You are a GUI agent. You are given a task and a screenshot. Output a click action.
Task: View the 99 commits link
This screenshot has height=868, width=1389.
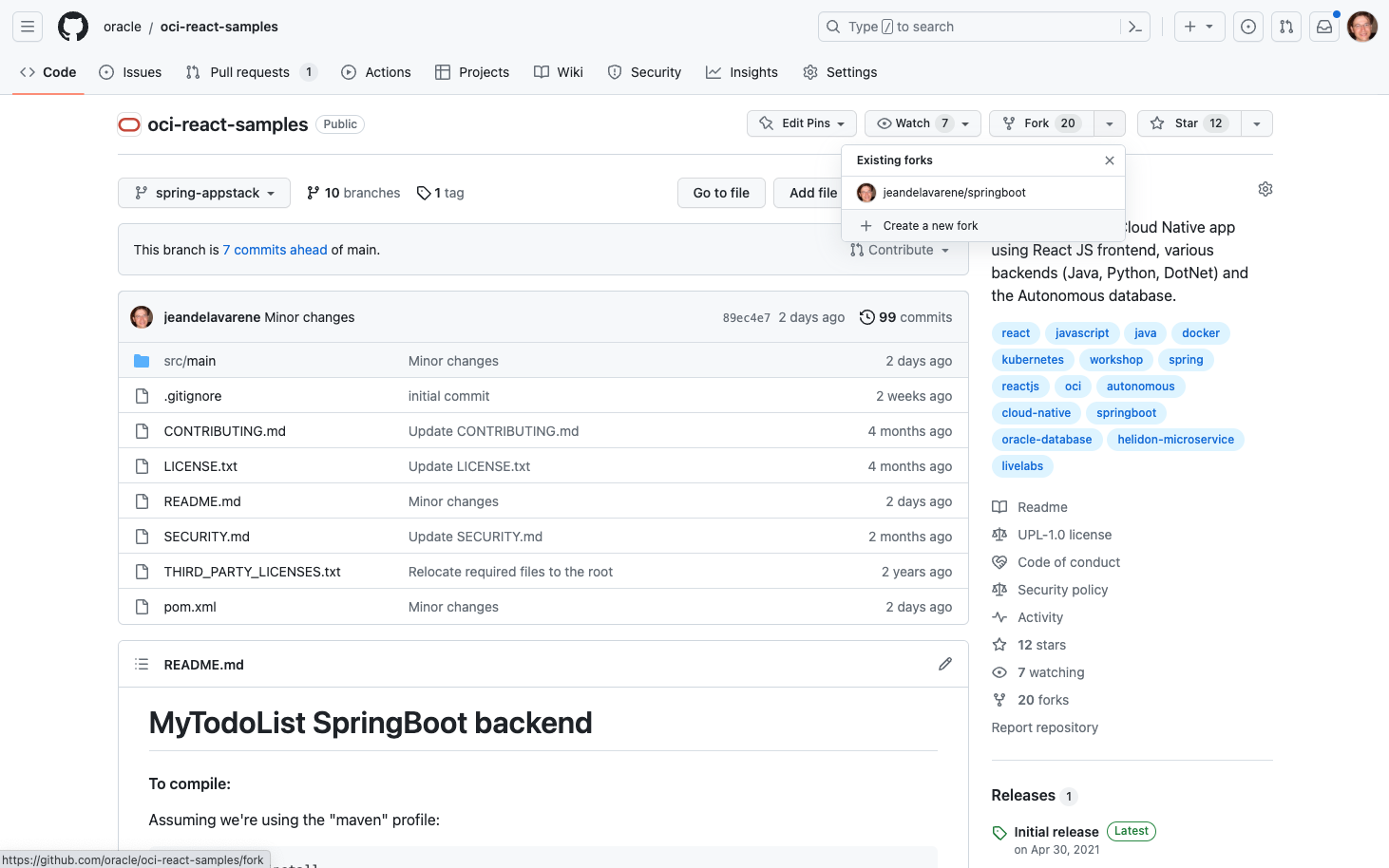coord(905,317)
